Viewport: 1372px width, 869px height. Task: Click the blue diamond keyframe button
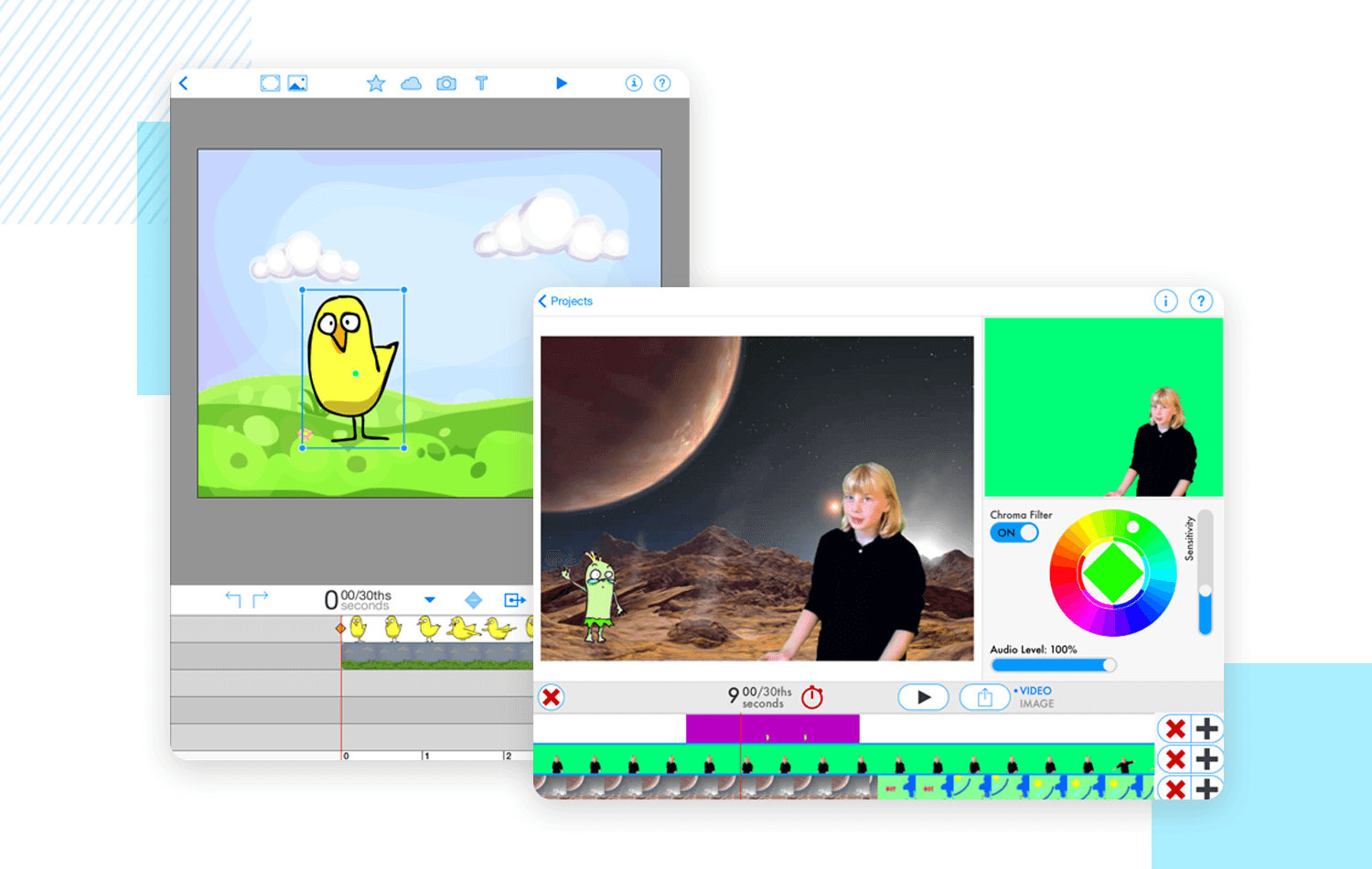pyautogui.click(x=473, y=600)
